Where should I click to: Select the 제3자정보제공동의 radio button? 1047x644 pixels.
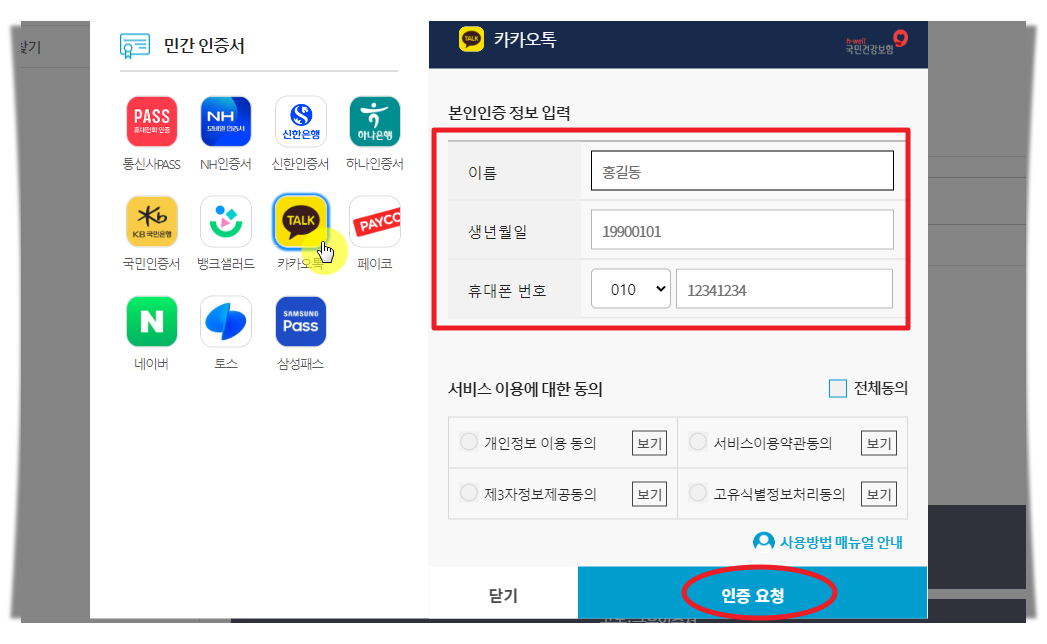(469, 493)
